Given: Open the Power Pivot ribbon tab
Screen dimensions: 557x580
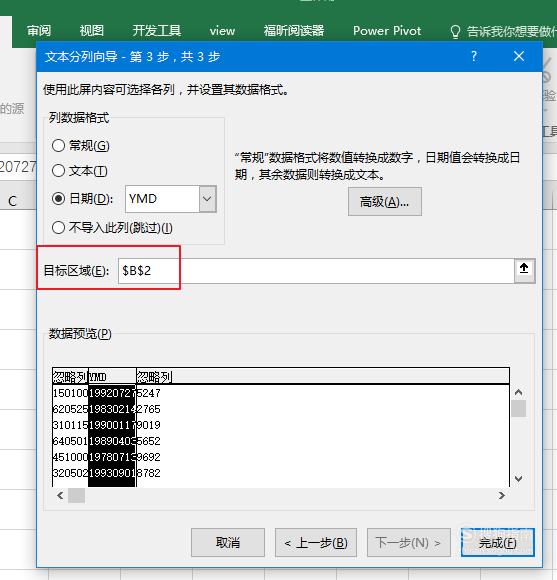Looking at the screenshot, I should 387,30.
